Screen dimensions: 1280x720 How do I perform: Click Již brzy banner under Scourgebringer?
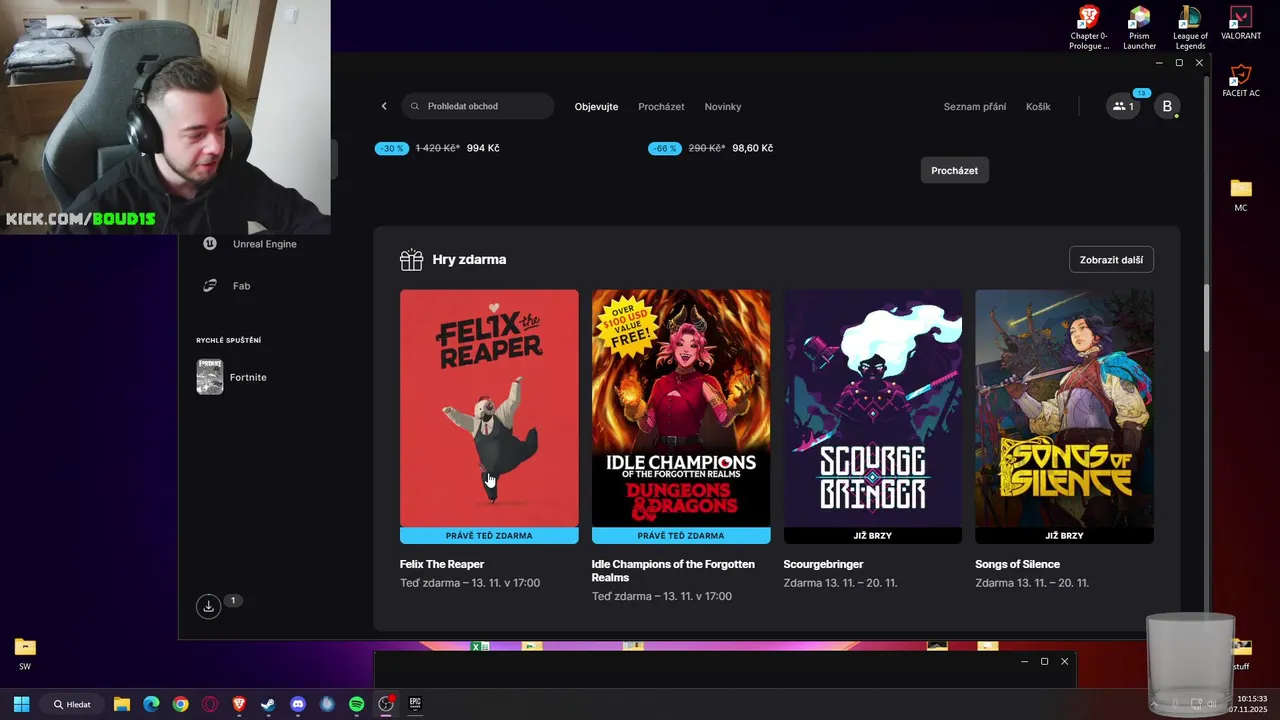click(x=873, y=536)
